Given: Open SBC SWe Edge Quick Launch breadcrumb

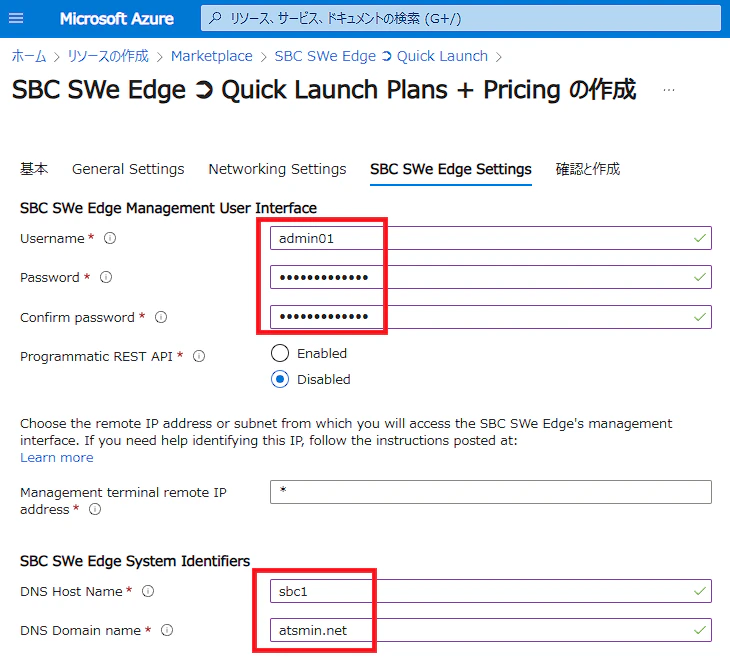Looking at the screenshot, I should pyautogui.click(x=381, y=56).
